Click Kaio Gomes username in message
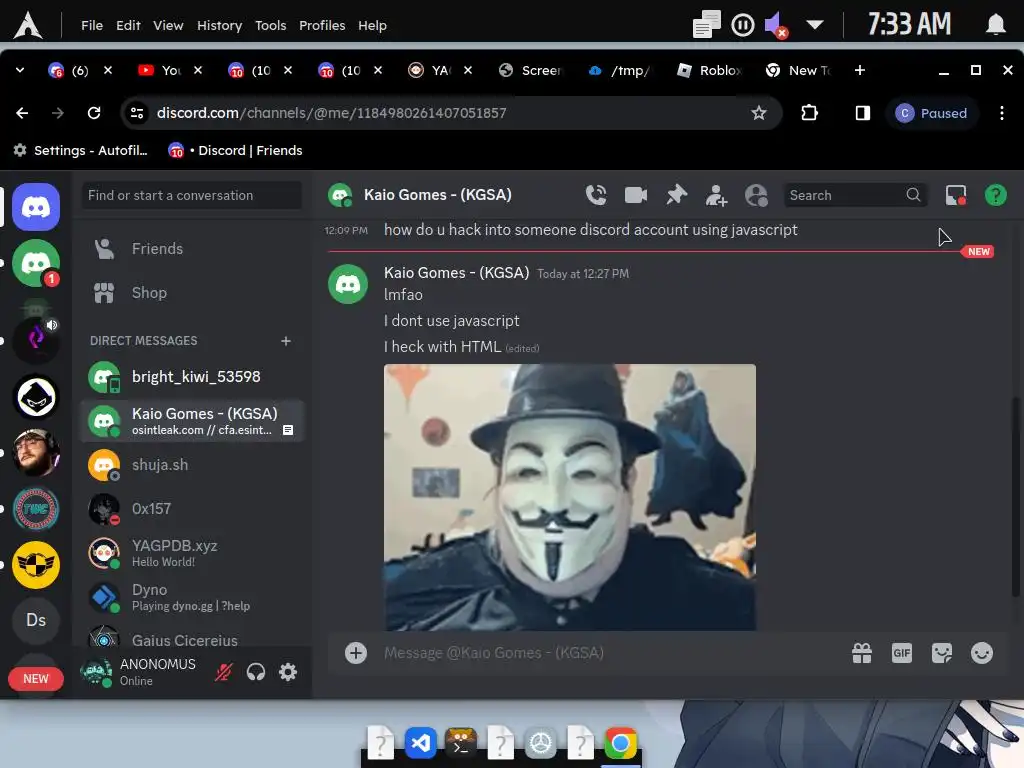This screenshot has width=1024, height=768. coord(456,272)
